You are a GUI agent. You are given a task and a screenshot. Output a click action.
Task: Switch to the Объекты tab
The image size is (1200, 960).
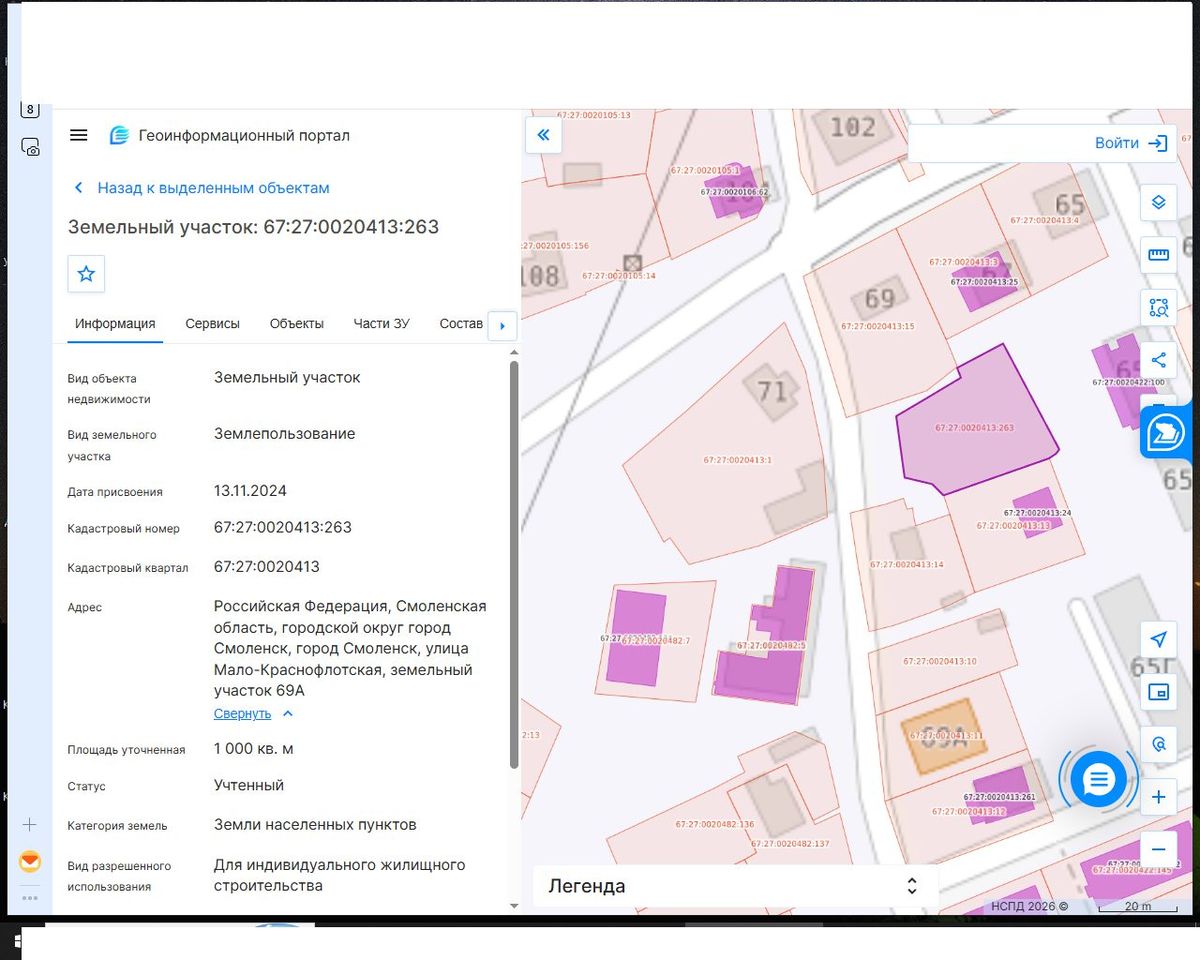(297, 323)
